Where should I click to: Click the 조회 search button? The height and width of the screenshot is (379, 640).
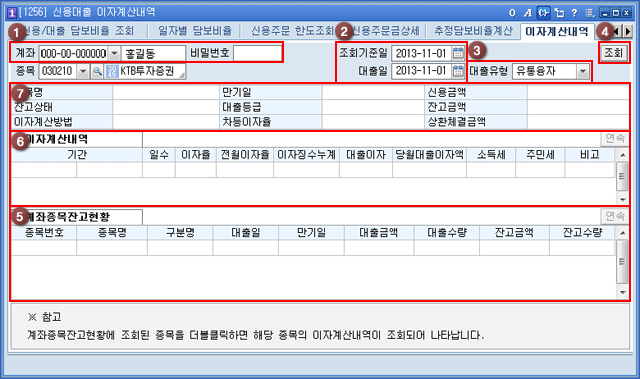[613, 53]
